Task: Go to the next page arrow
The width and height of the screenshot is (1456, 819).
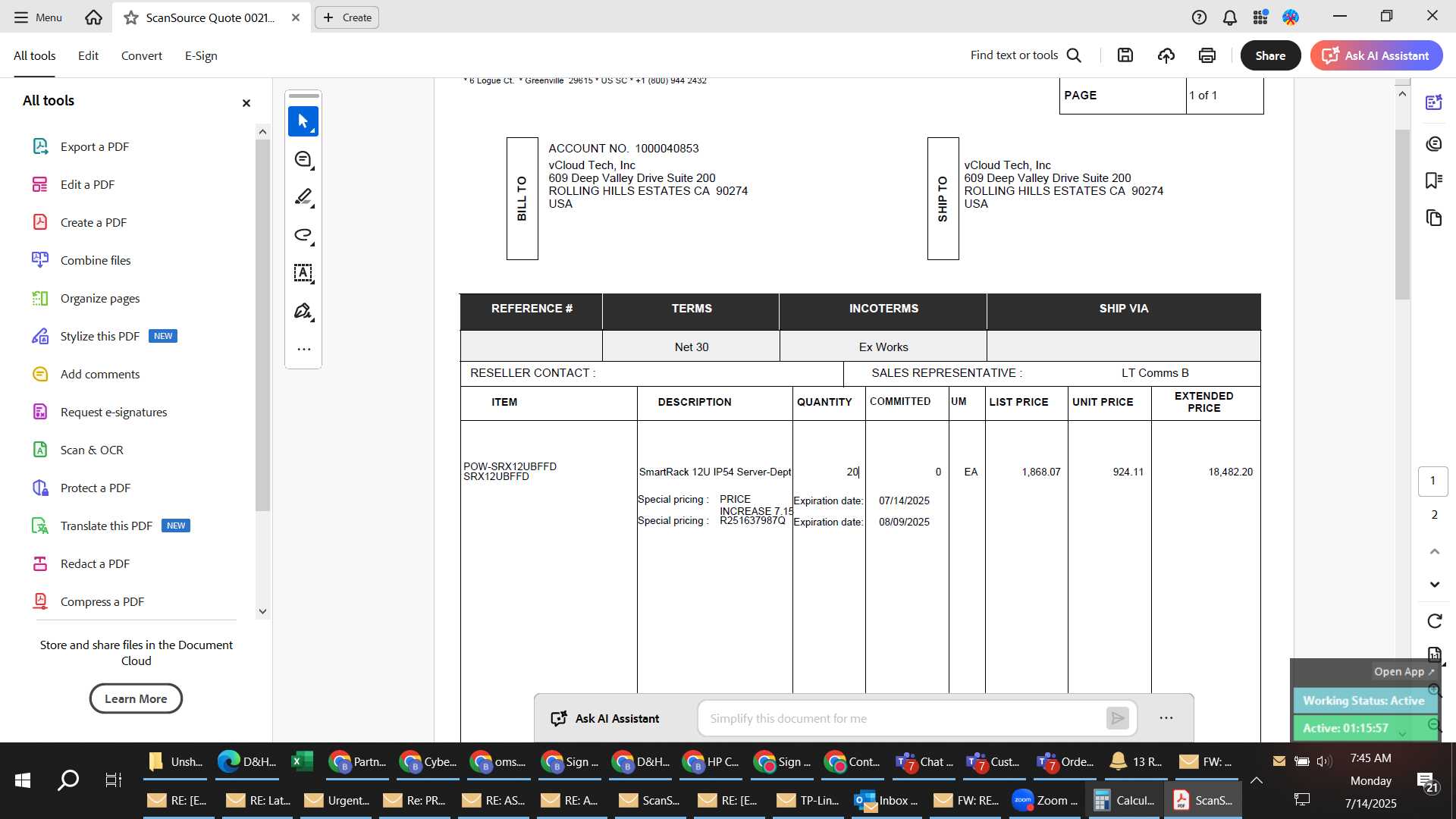Action: point(1434,584)
